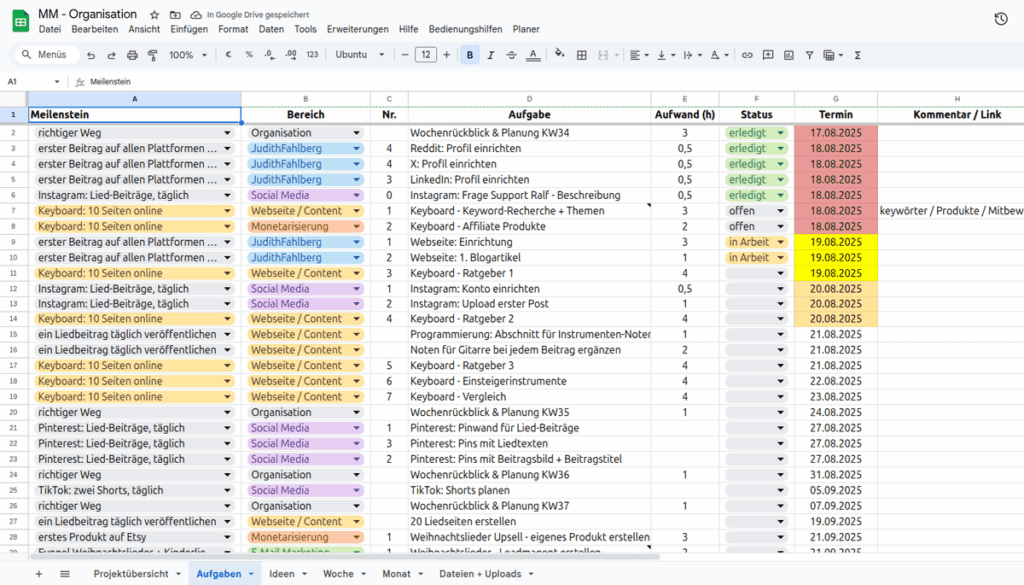The height and width of the screenshot is (585, 1024).
Task: Open the Fill color swatch
Action: (x=560, y=55)
